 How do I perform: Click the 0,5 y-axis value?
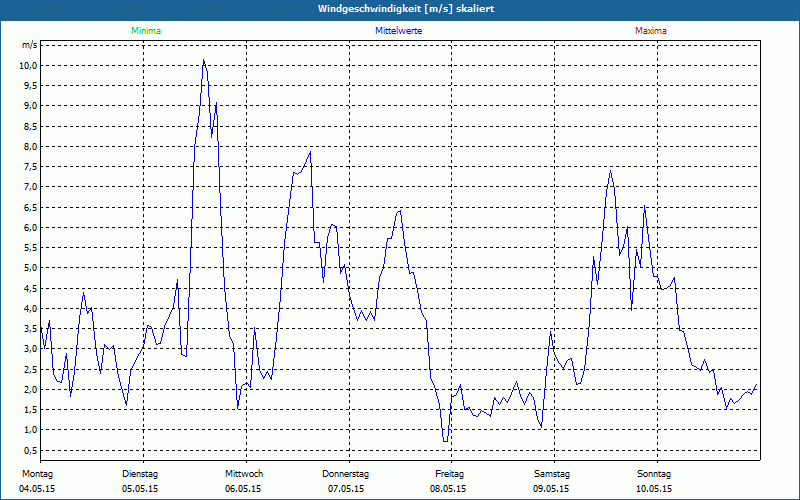click(31, 450)
